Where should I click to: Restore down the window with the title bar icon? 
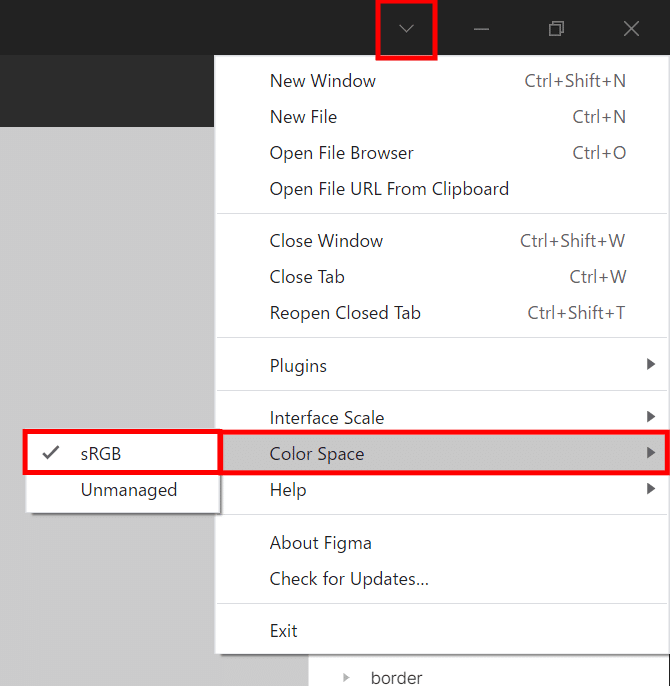coord(556,29)
